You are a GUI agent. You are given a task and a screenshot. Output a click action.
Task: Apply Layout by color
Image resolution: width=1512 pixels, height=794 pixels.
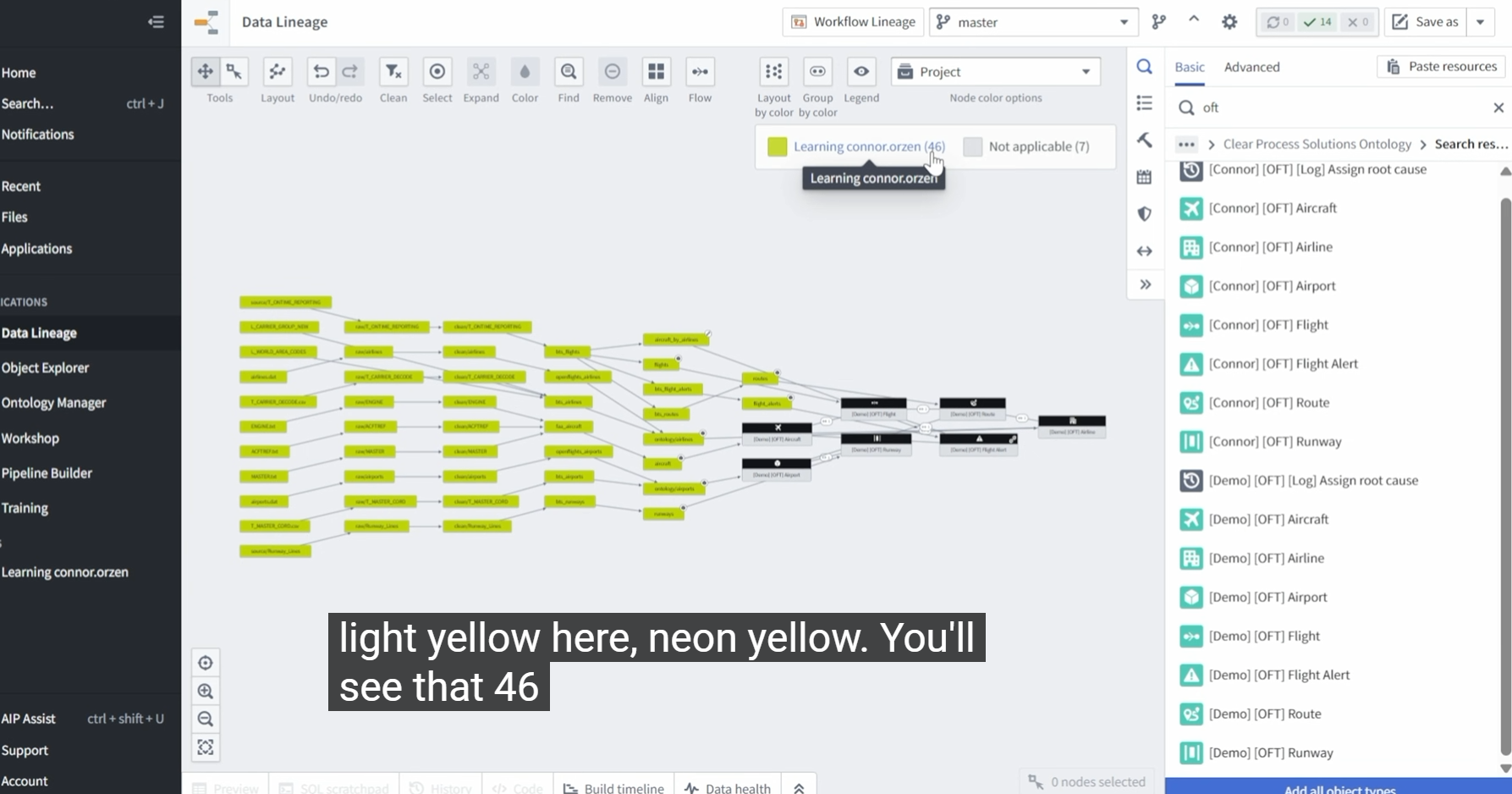pyautogui.click(x=773, y=72)
